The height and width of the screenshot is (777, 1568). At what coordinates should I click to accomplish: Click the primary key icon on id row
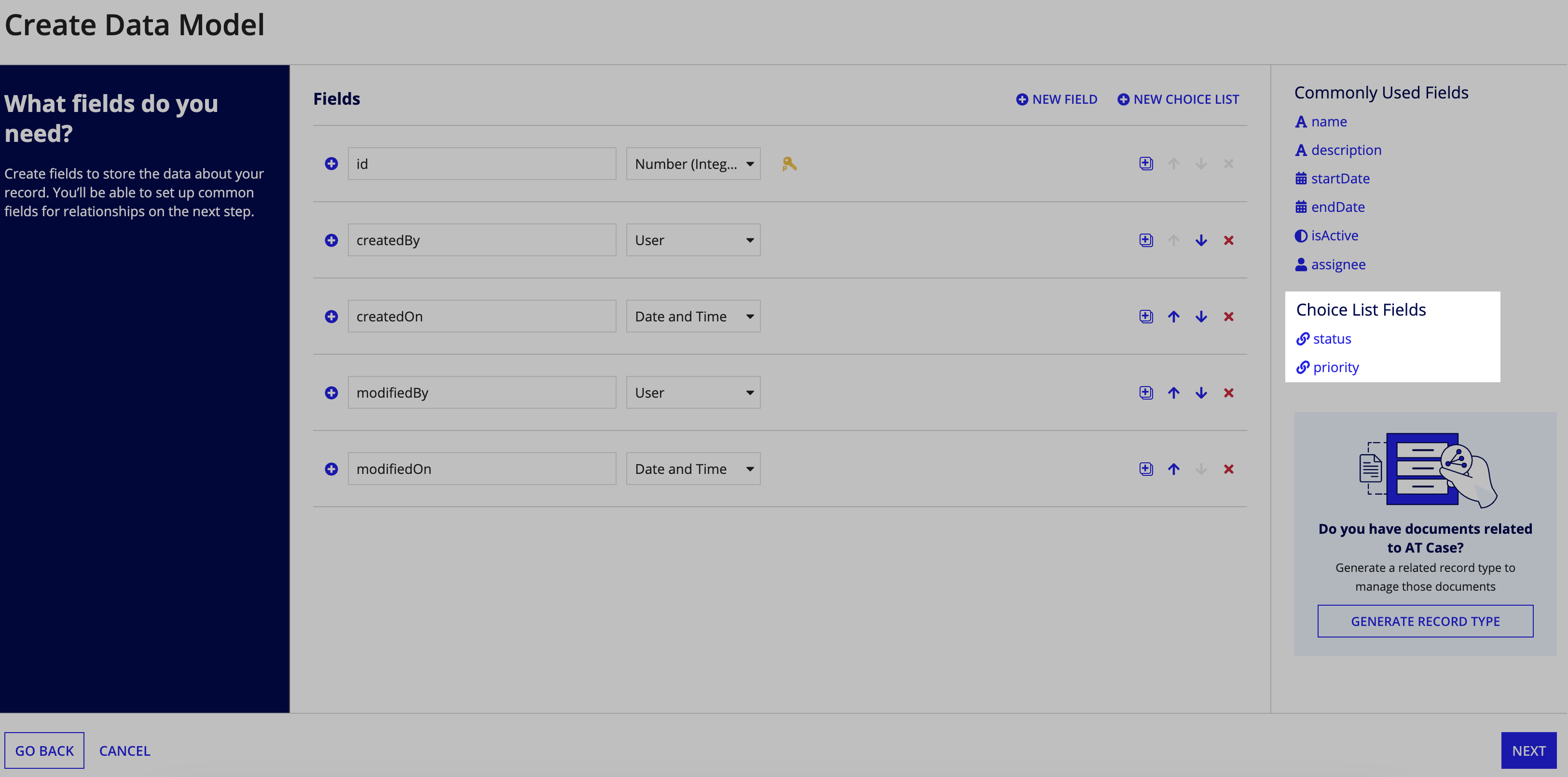(x=789, y=164)
